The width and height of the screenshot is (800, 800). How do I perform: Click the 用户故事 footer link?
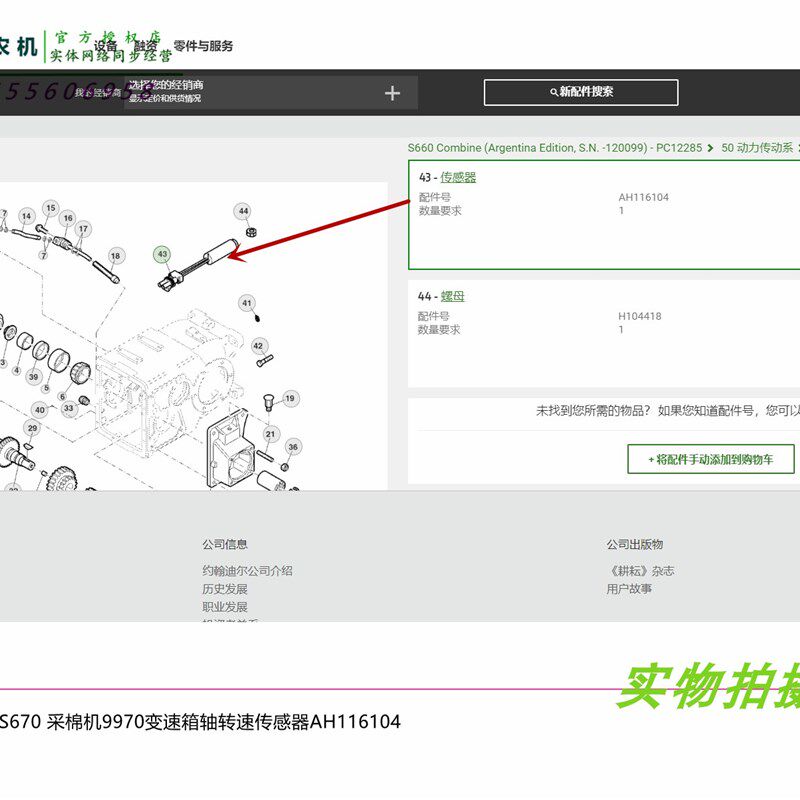(x=629, y=589)
